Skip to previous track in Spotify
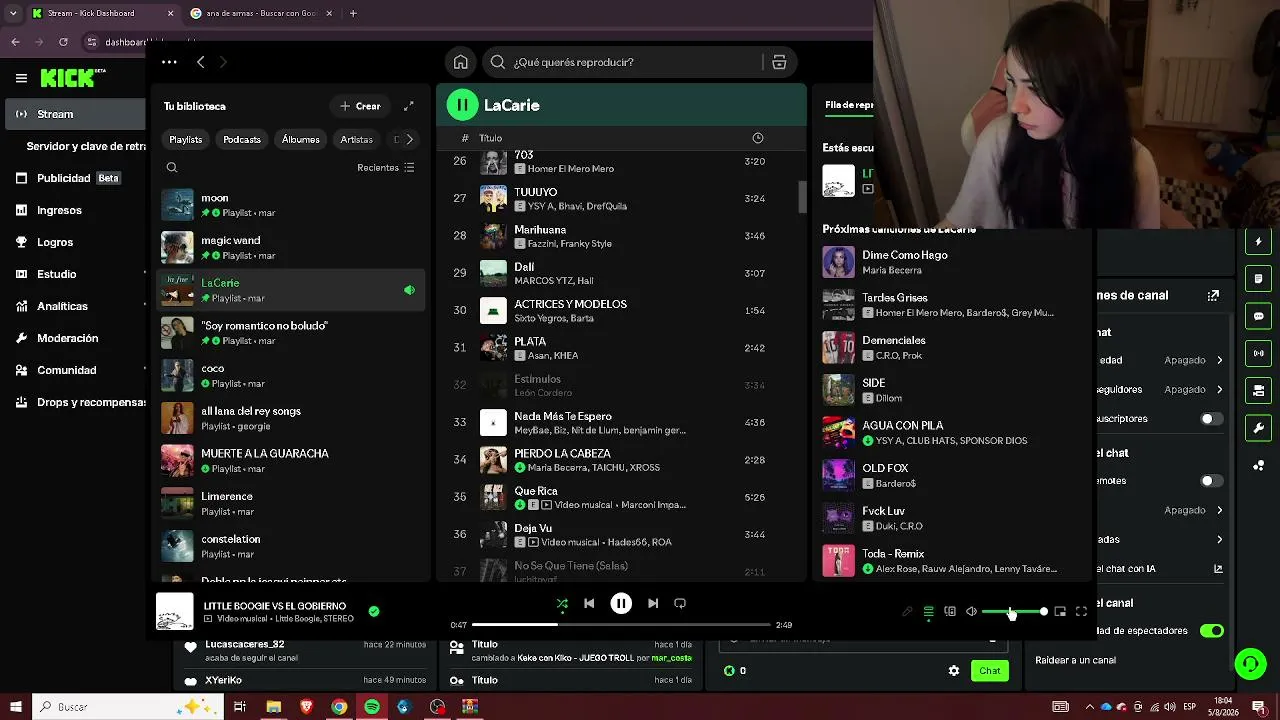Screen dimensions: 1280x720 point(589,603)
